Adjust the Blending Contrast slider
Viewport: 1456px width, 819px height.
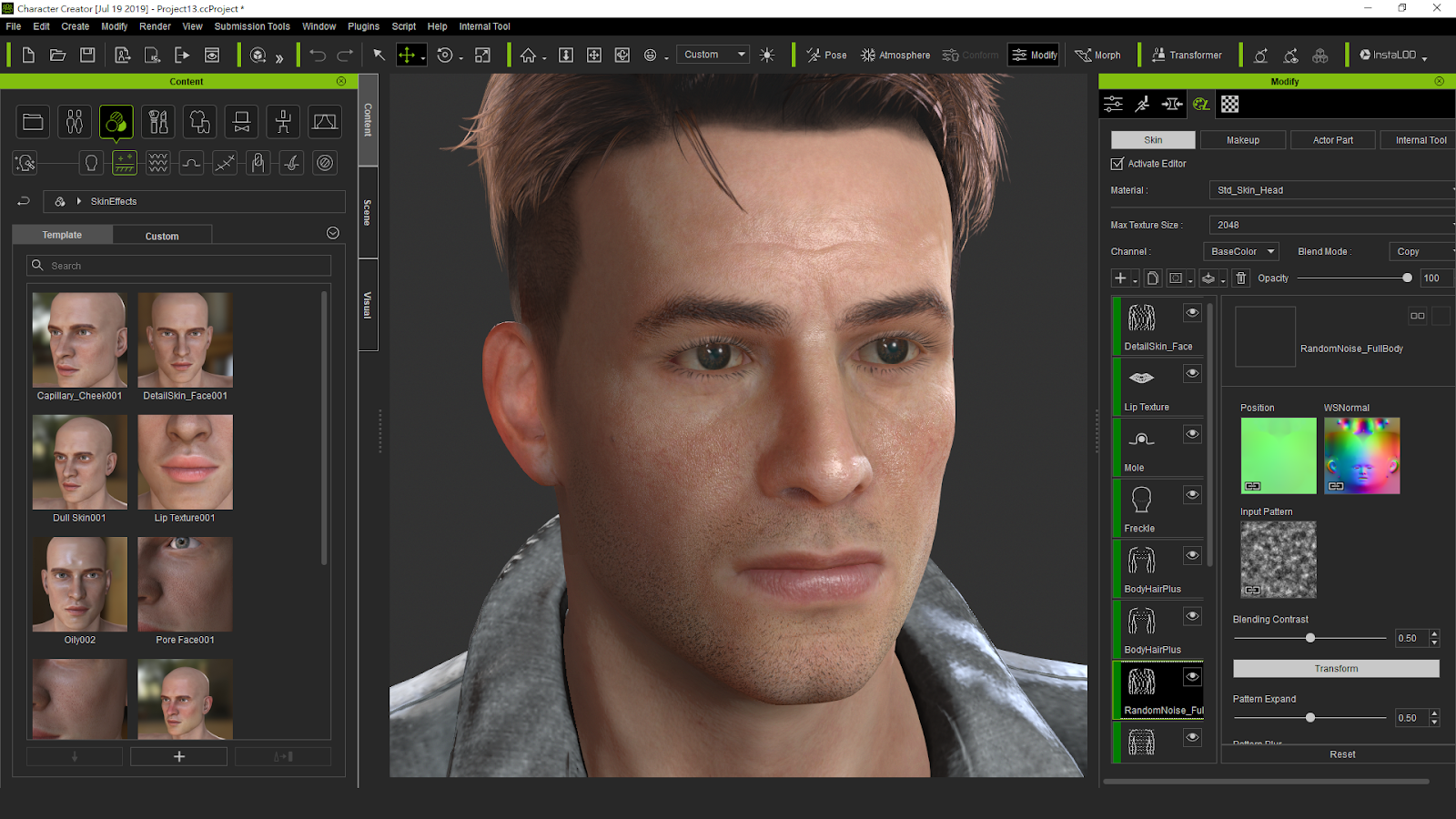tap(1310, 638)
